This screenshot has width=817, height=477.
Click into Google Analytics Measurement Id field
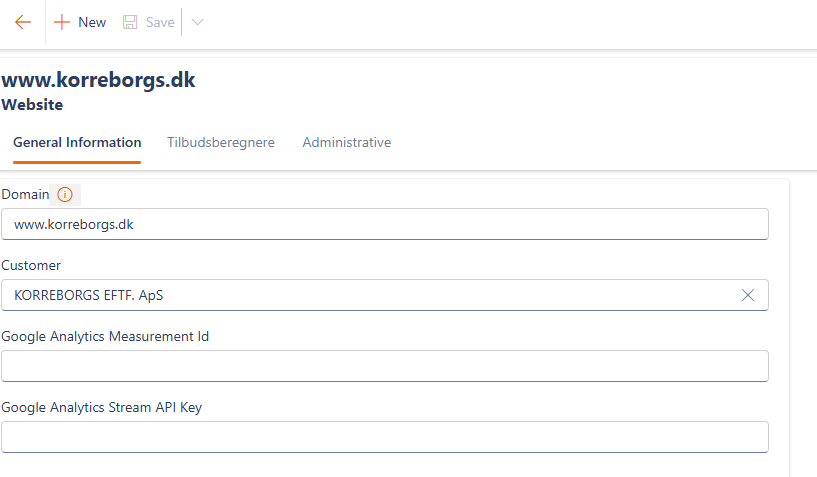click(x=385, y=366)
